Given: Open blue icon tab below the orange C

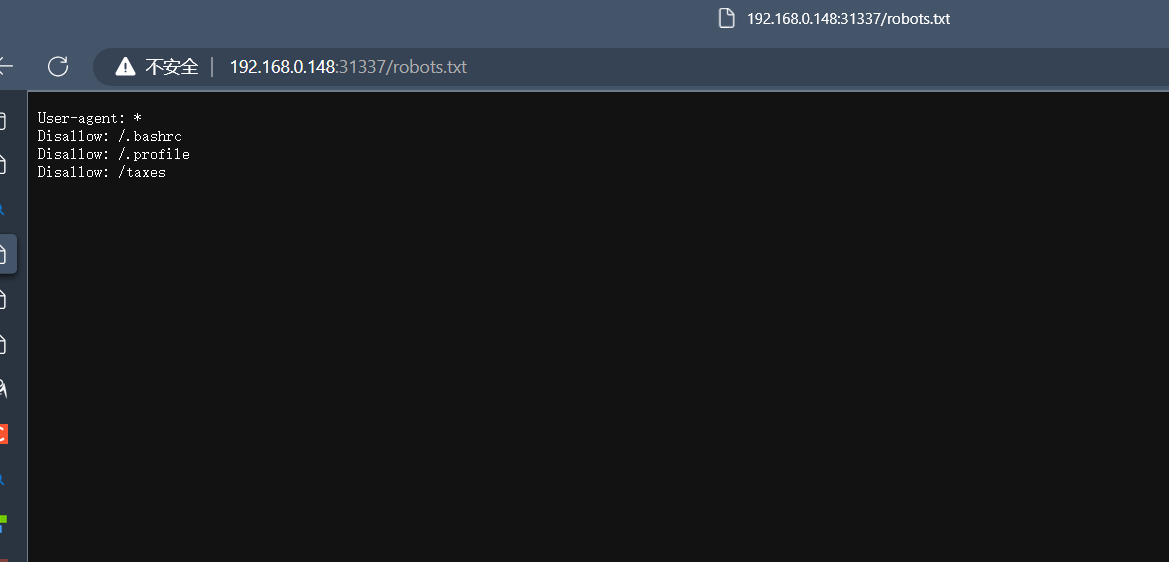Looking at the screenshot, I should click(2, 479).
